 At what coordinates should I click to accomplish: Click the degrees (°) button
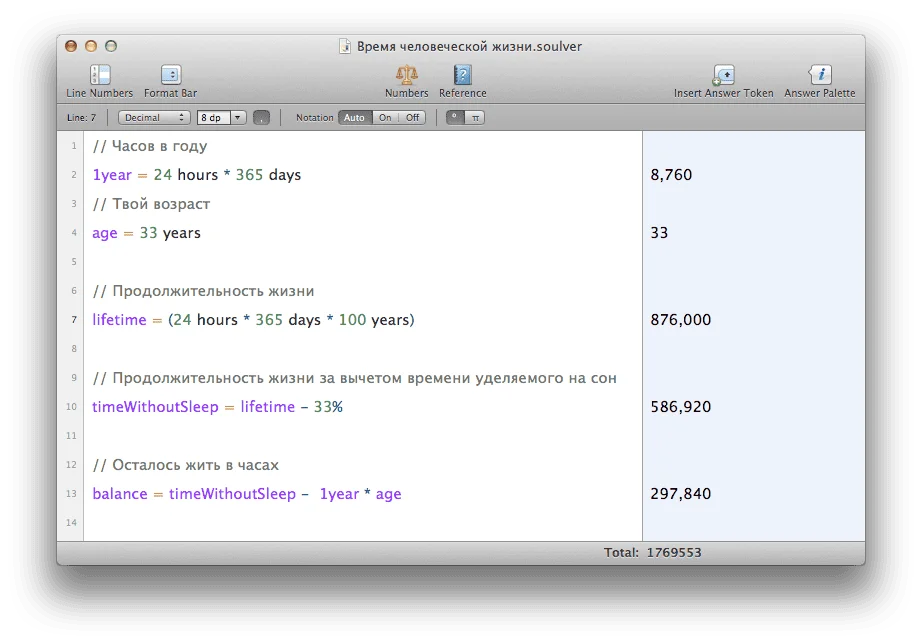click(456, 117)
